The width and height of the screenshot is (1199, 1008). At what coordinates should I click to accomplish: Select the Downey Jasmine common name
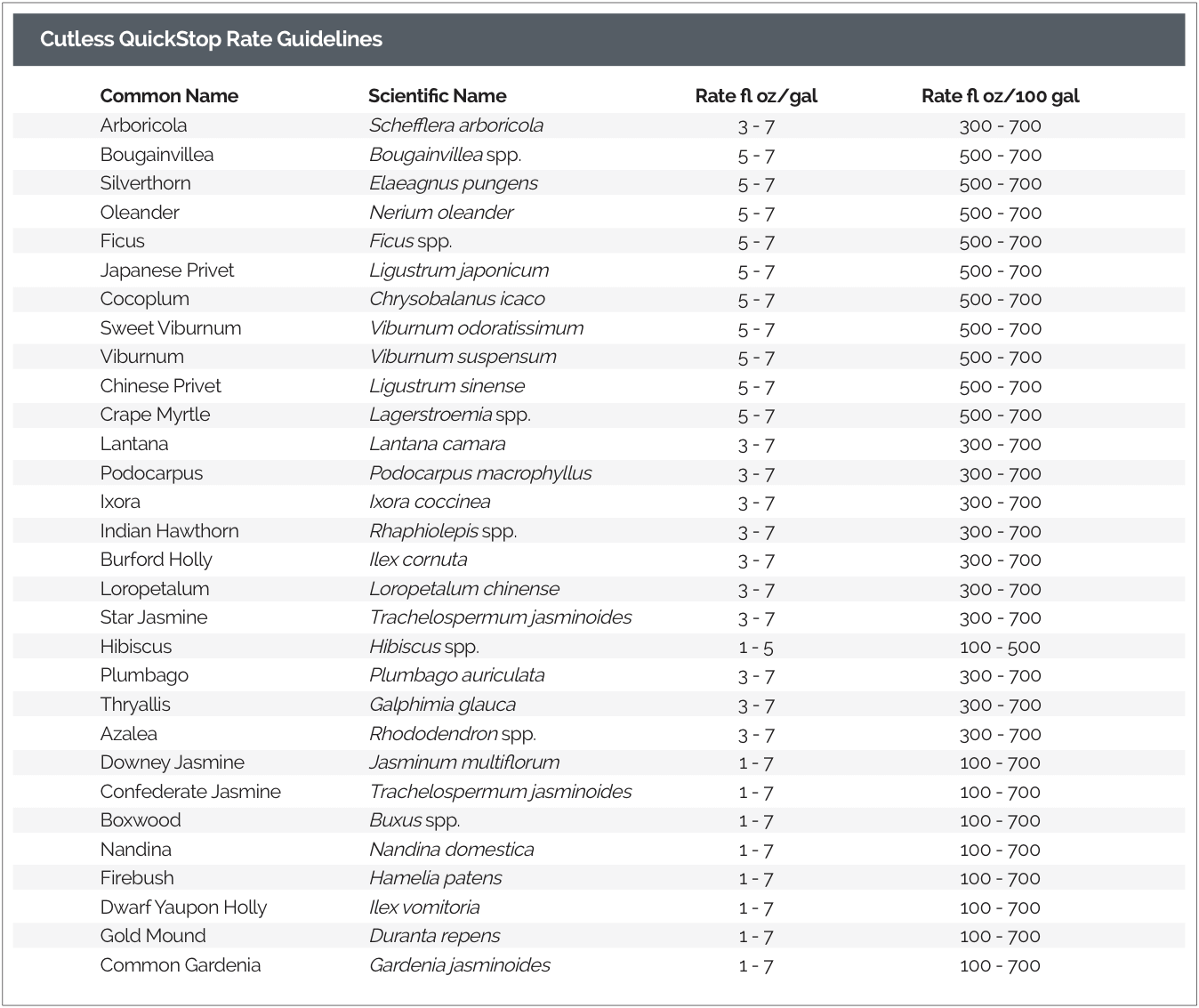[x=172, y=762]
